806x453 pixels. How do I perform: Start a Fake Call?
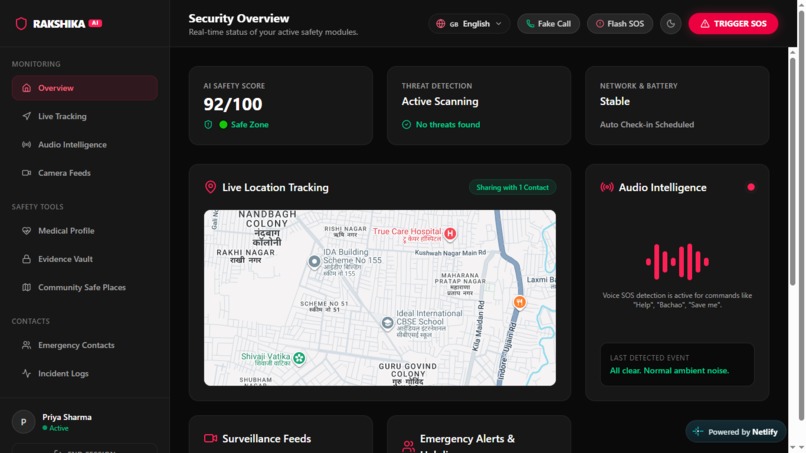pos(548,24)
